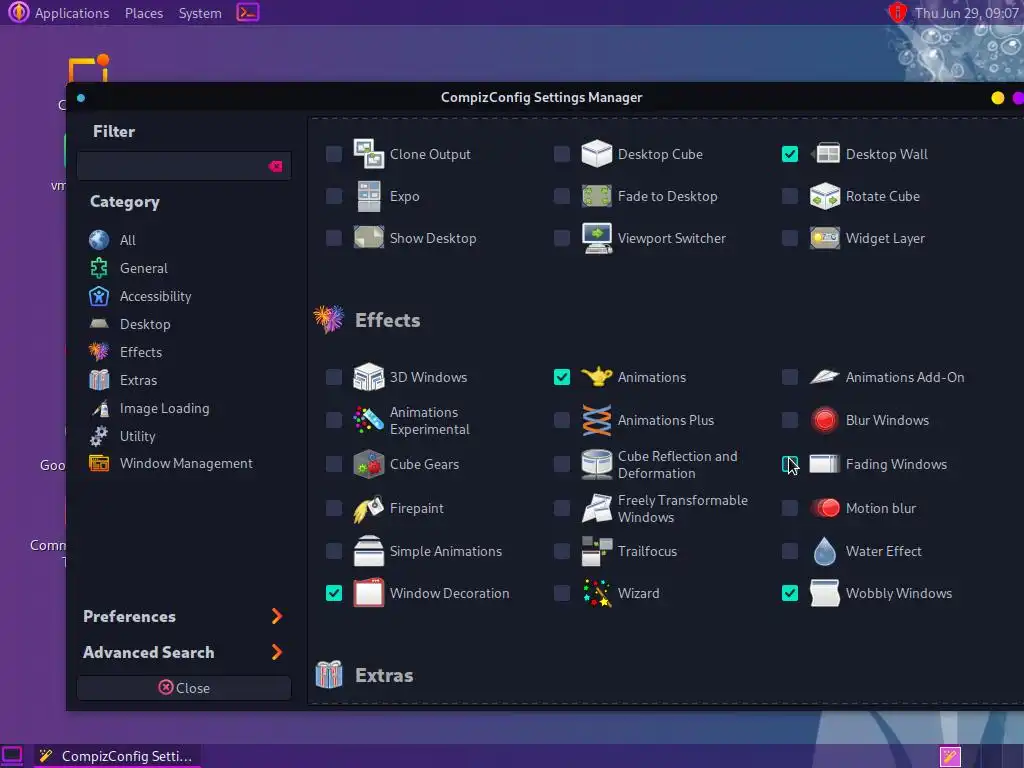Open the Simple Animations plugin icon
Screen dimensions: 1024x768
point(368,551)
